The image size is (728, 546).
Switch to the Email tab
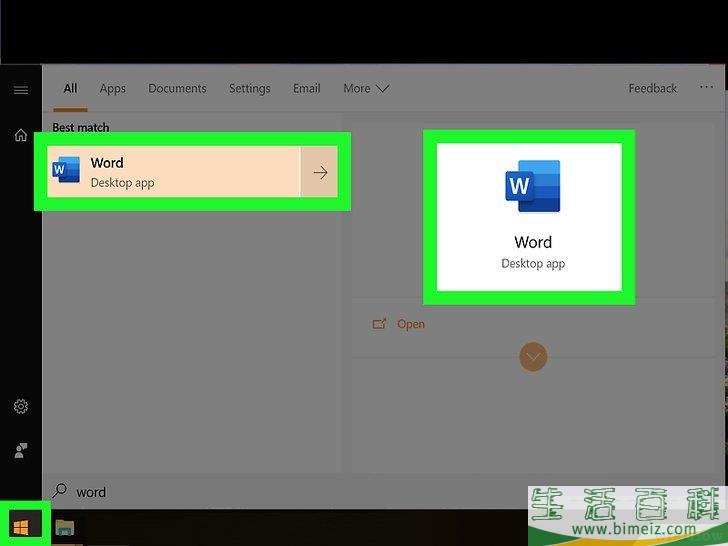tap(306, 88)
